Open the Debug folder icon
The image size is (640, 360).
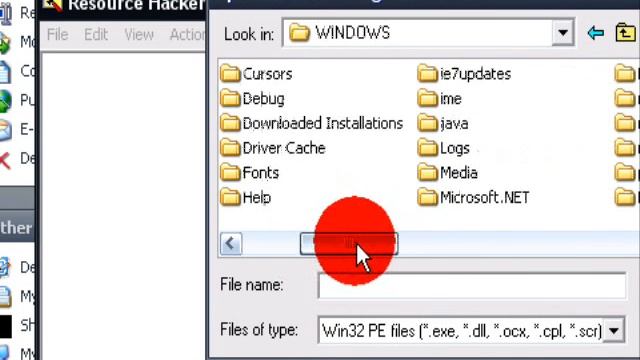point(230,98)
